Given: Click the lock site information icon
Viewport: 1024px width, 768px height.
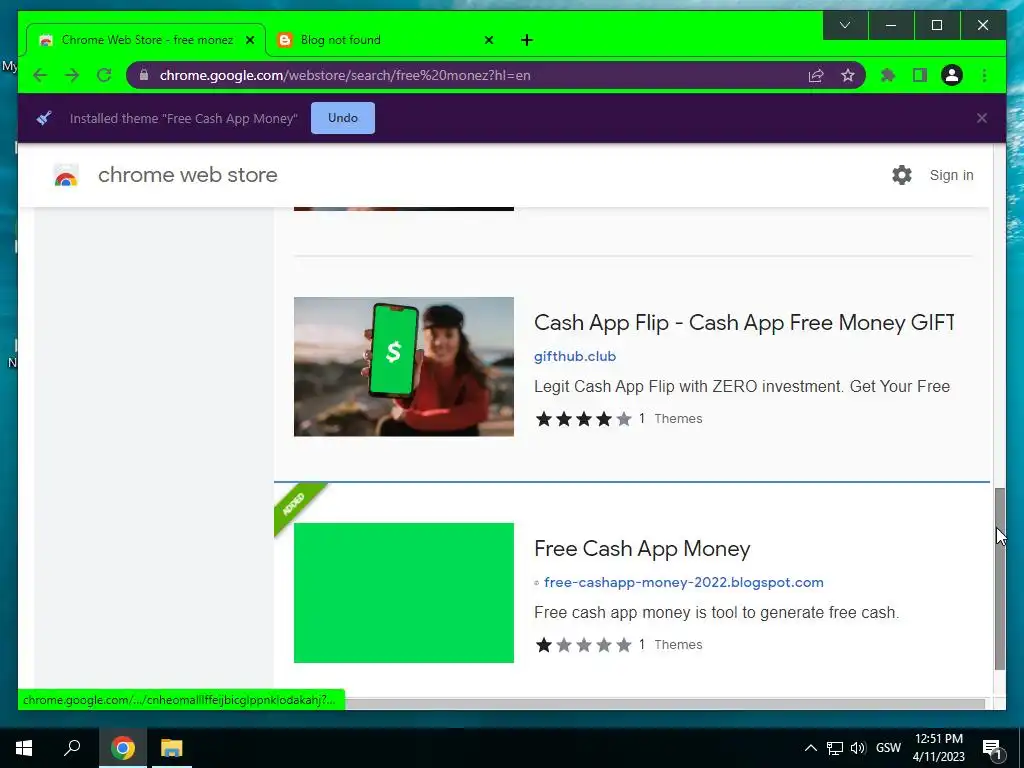Looking at the screenshot, I should point(144,75).
